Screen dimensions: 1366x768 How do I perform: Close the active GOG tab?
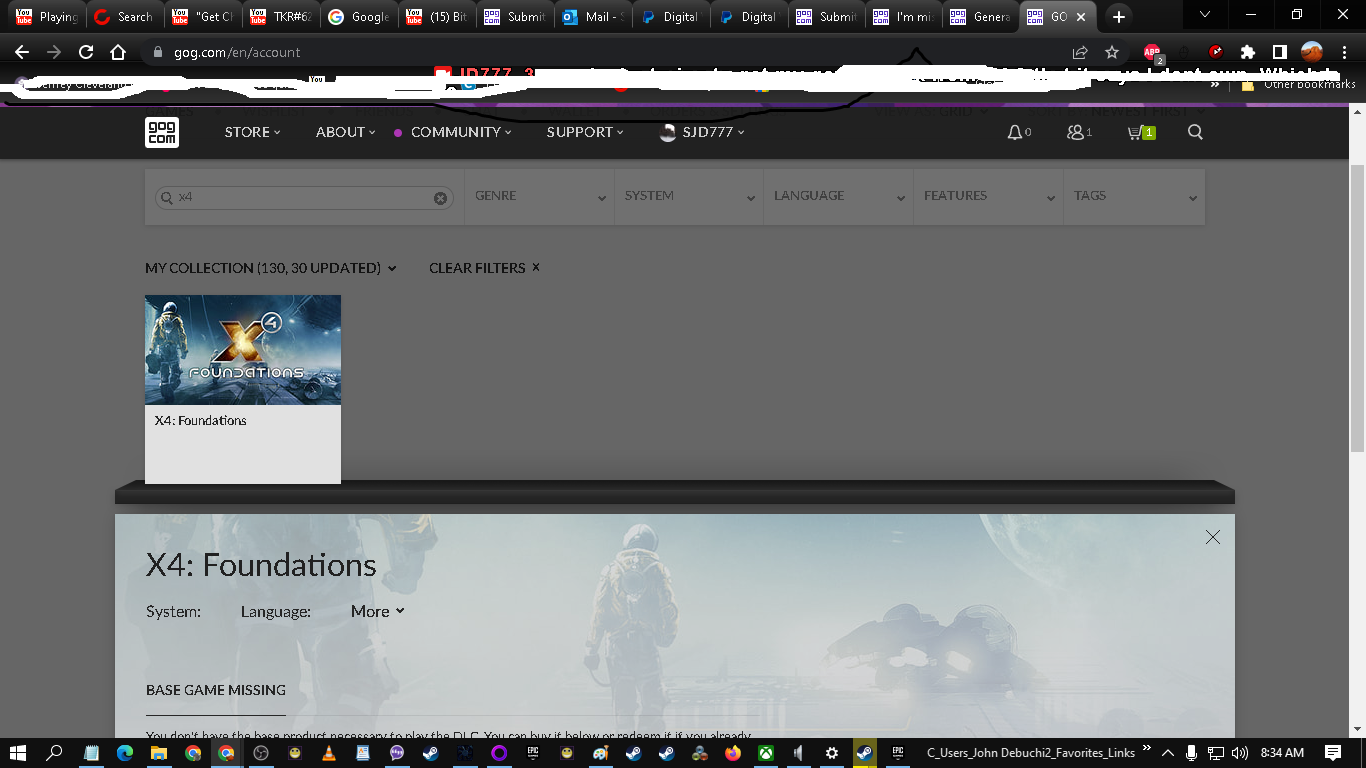point(1081,17)
